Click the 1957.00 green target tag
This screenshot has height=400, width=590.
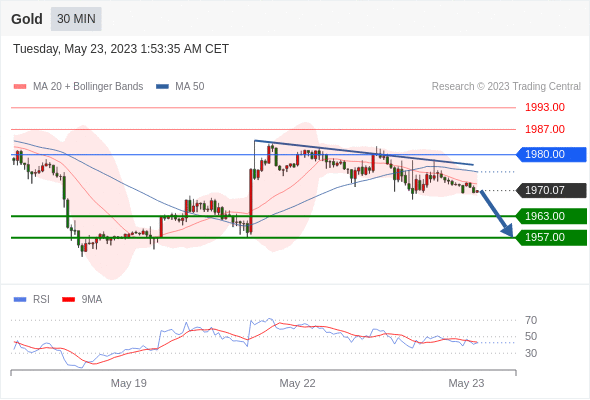(551, 237)
